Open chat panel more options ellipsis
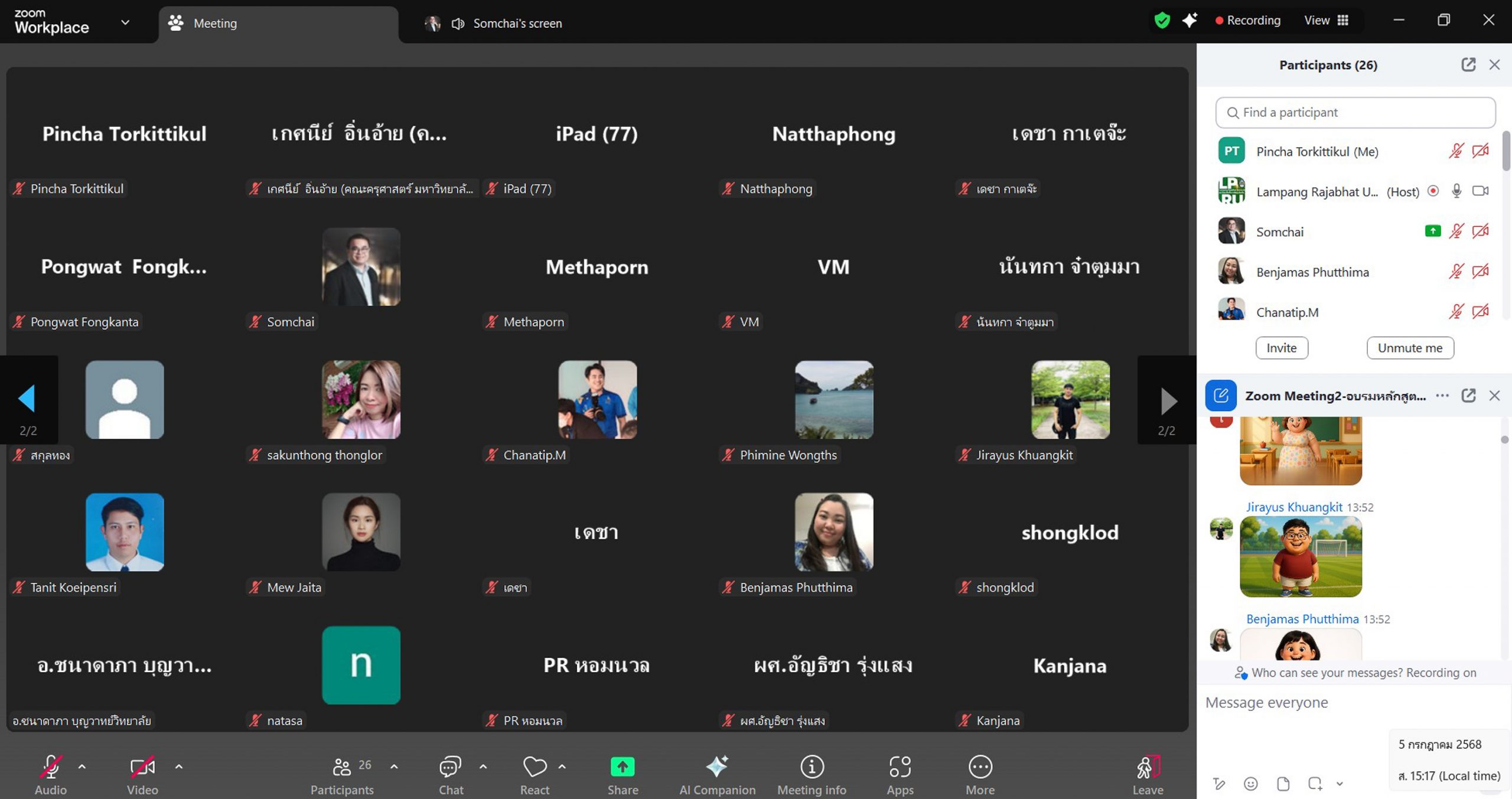 [1442, 395]
